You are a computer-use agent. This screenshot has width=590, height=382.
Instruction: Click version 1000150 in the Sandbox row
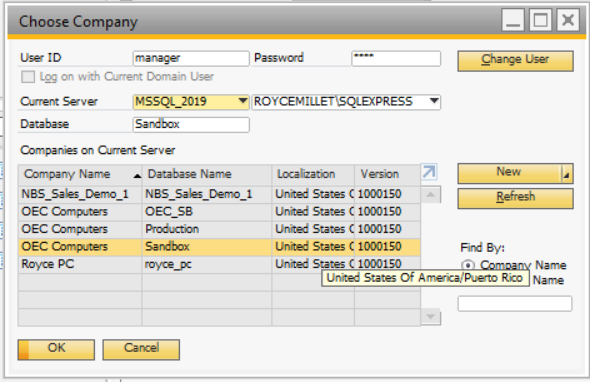pos(387,247)
